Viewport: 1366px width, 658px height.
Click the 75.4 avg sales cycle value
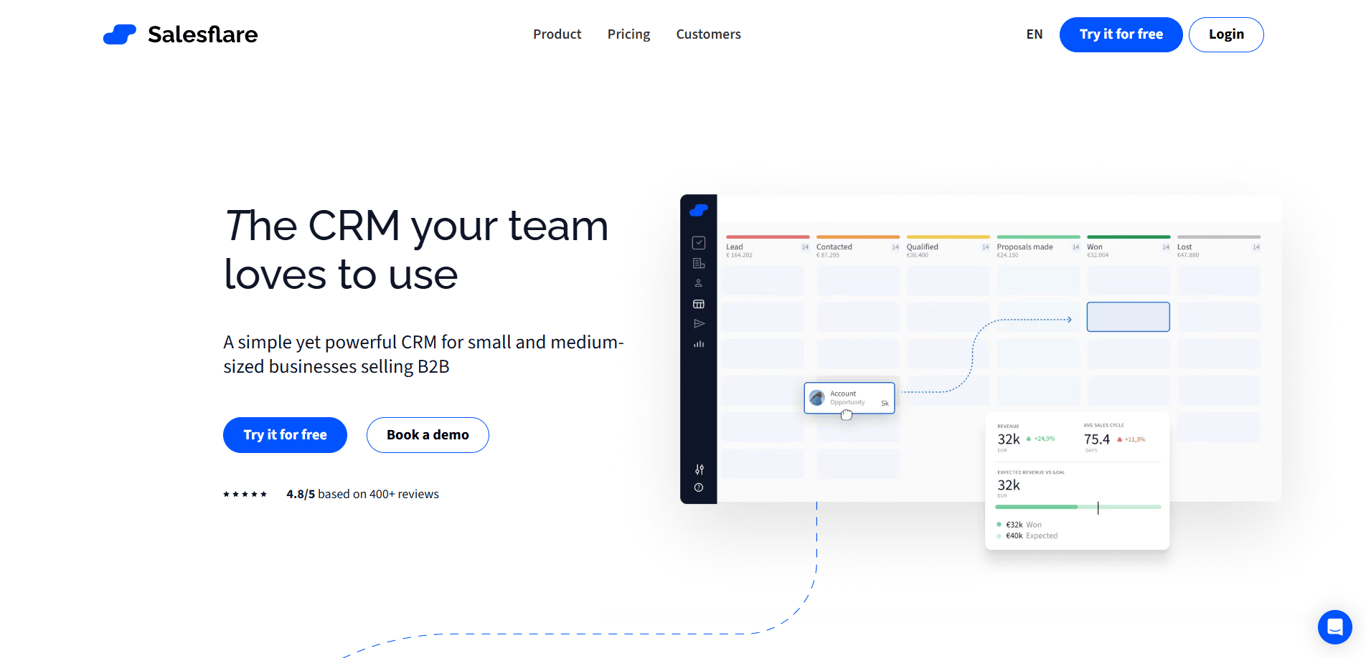pyautogui.click(x=1097, y=439)
